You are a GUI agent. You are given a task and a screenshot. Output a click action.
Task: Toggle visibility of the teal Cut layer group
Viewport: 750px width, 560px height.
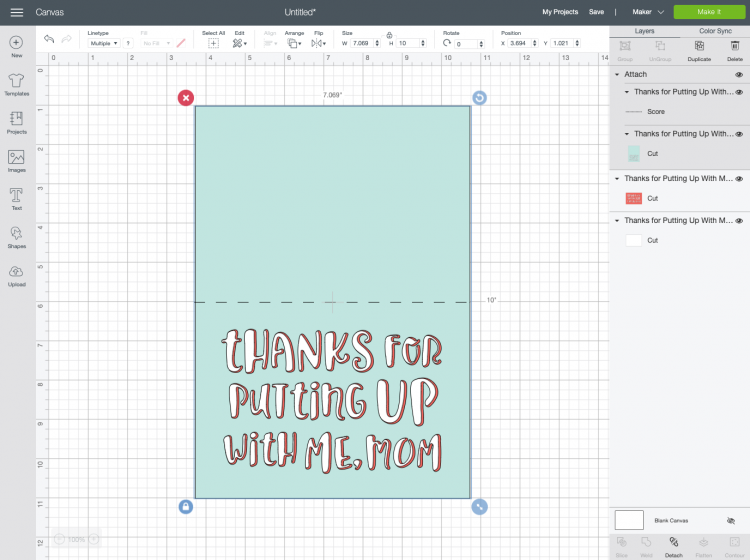click(739, 134)
